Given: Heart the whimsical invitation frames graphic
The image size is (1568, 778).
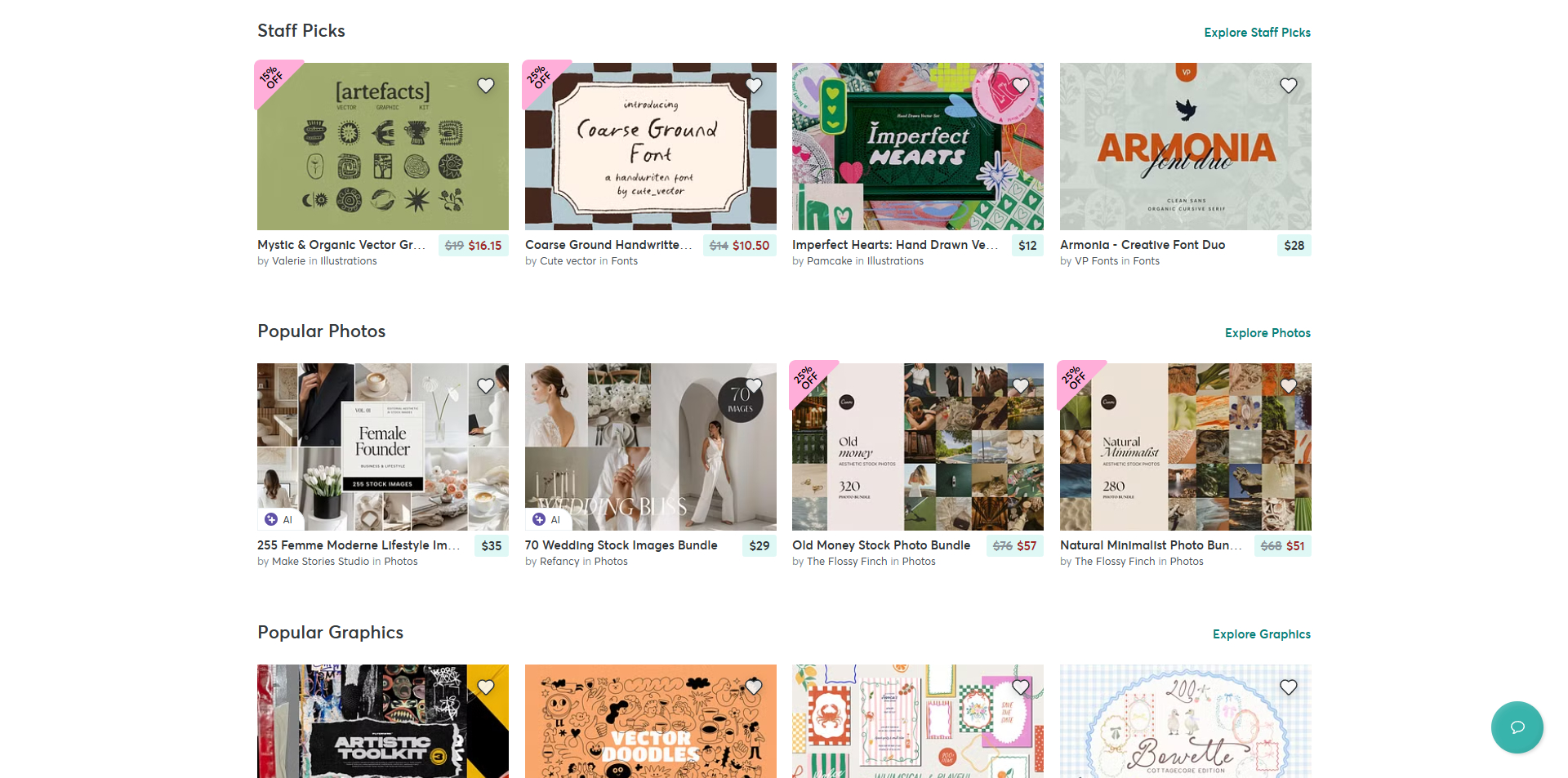Looking at the screenshot, I should point(1021,687).
